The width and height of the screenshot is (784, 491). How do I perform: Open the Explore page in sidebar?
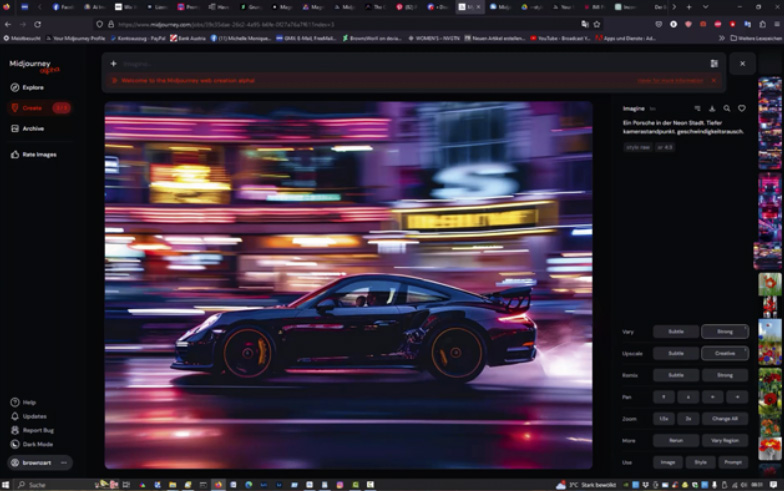32,87
